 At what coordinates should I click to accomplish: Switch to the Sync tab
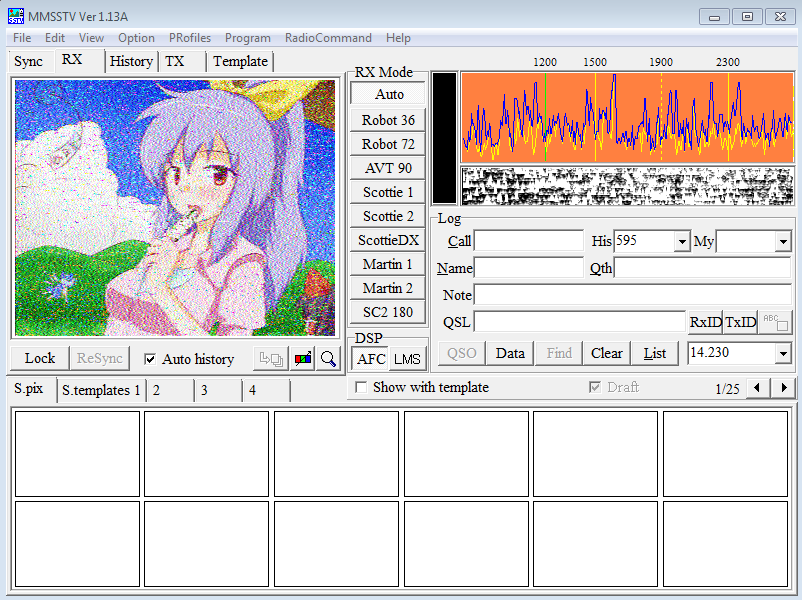pyautogui.click(x=29, y=61)
